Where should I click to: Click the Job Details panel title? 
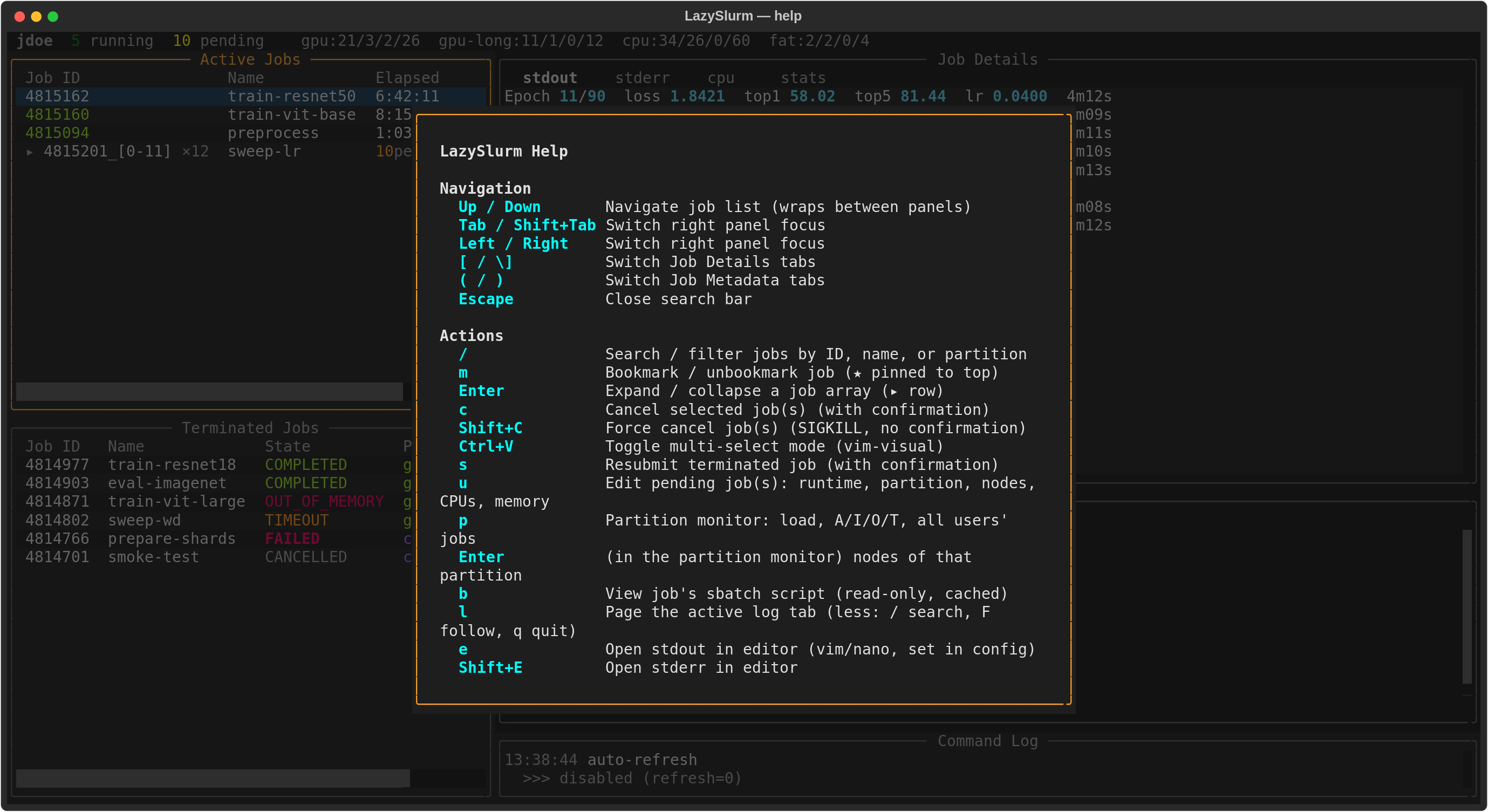tap(987, 59)
